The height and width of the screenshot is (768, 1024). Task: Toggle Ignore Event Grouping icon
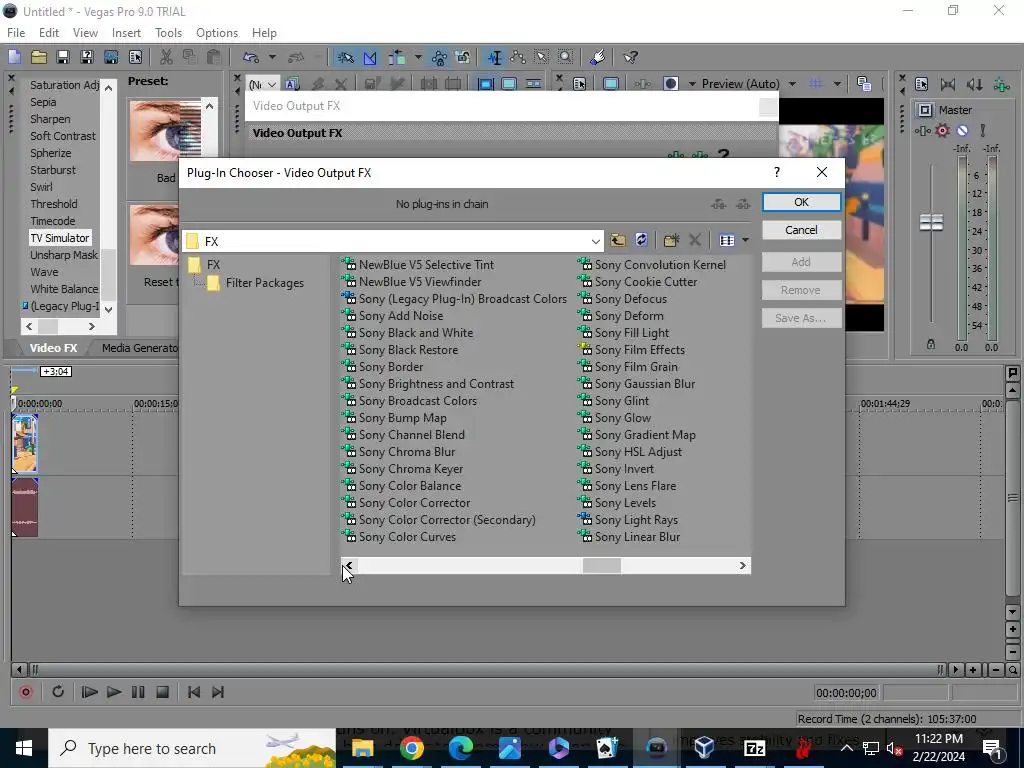click(x=463, y=57)
